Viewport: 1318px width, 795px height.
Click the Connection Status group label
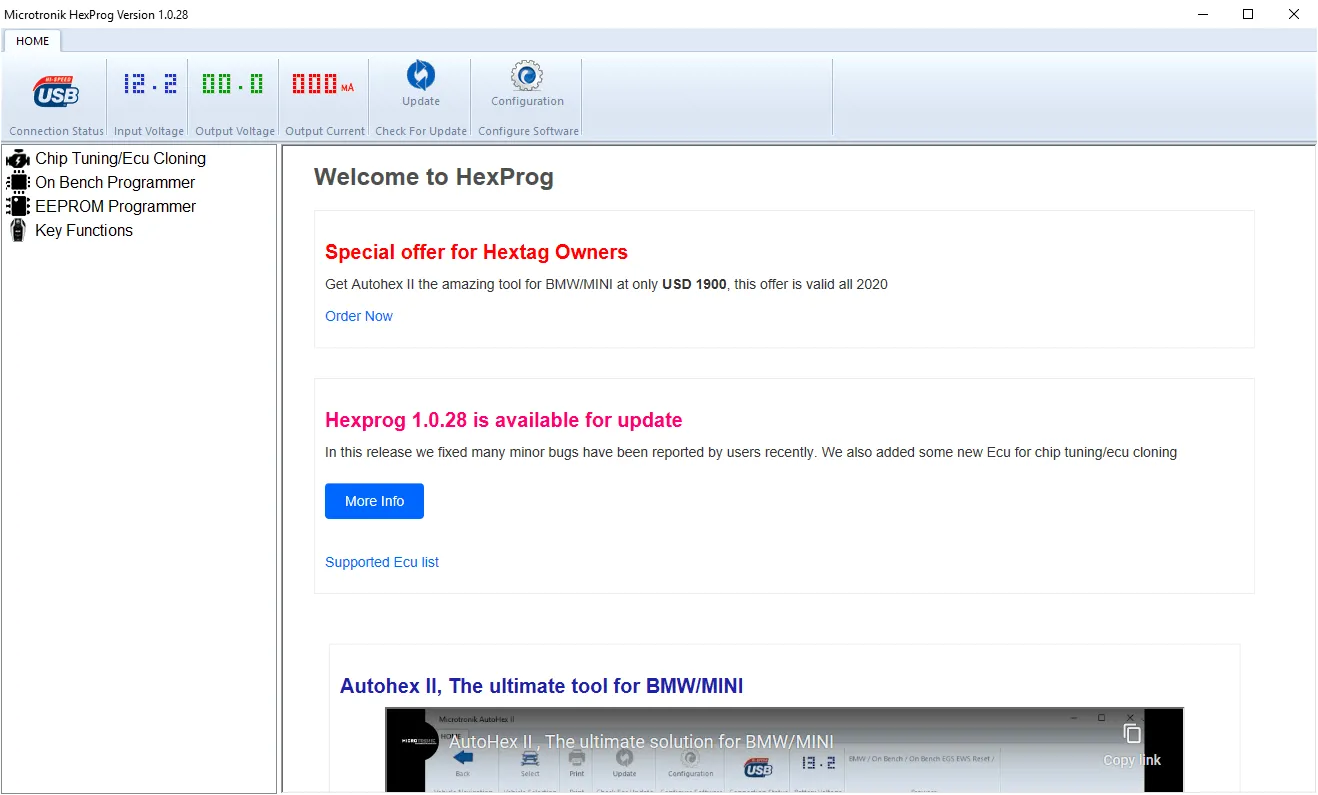click(x=56, y=131)
